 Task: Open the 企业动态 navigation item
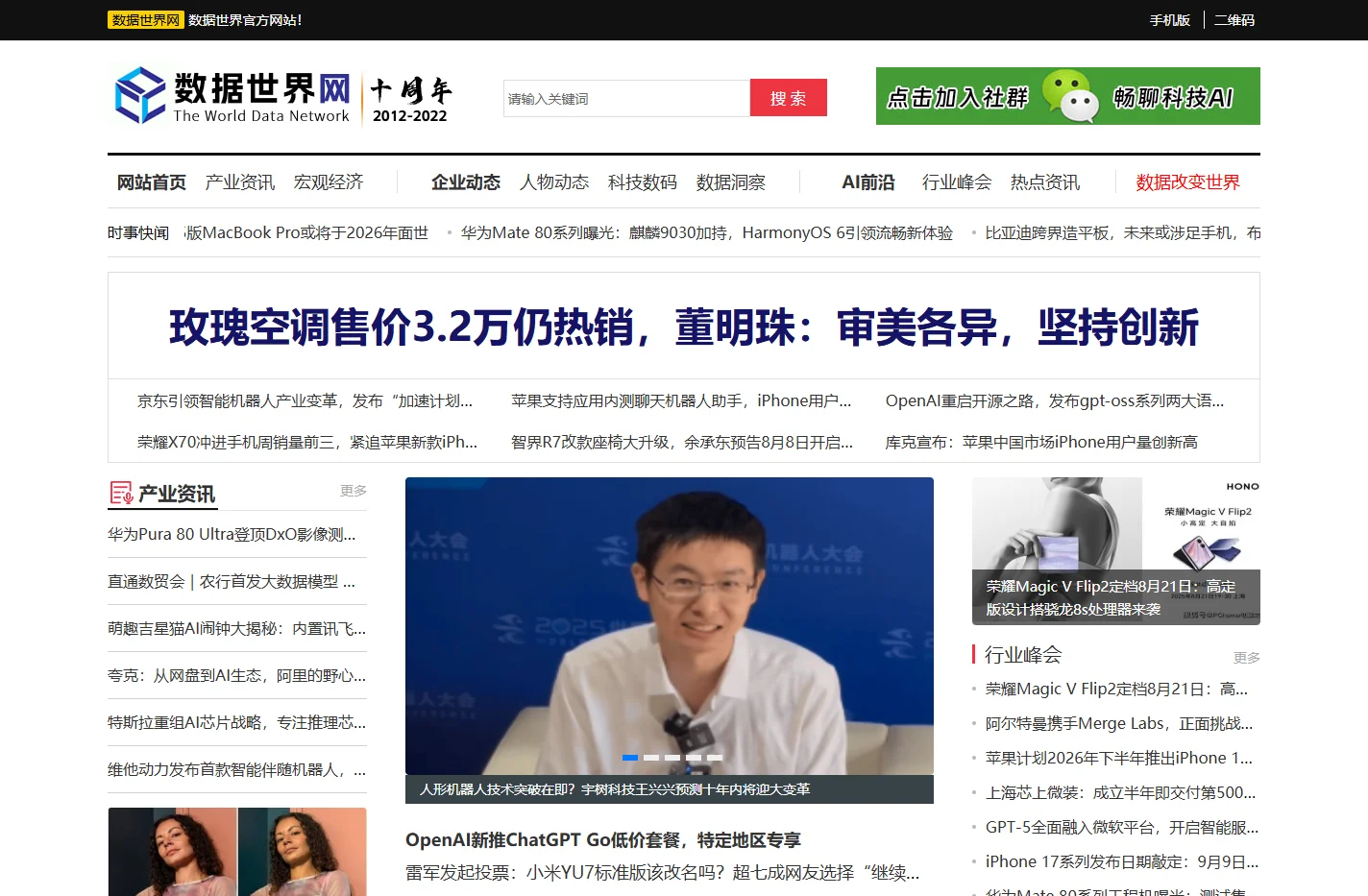(466, 182)
